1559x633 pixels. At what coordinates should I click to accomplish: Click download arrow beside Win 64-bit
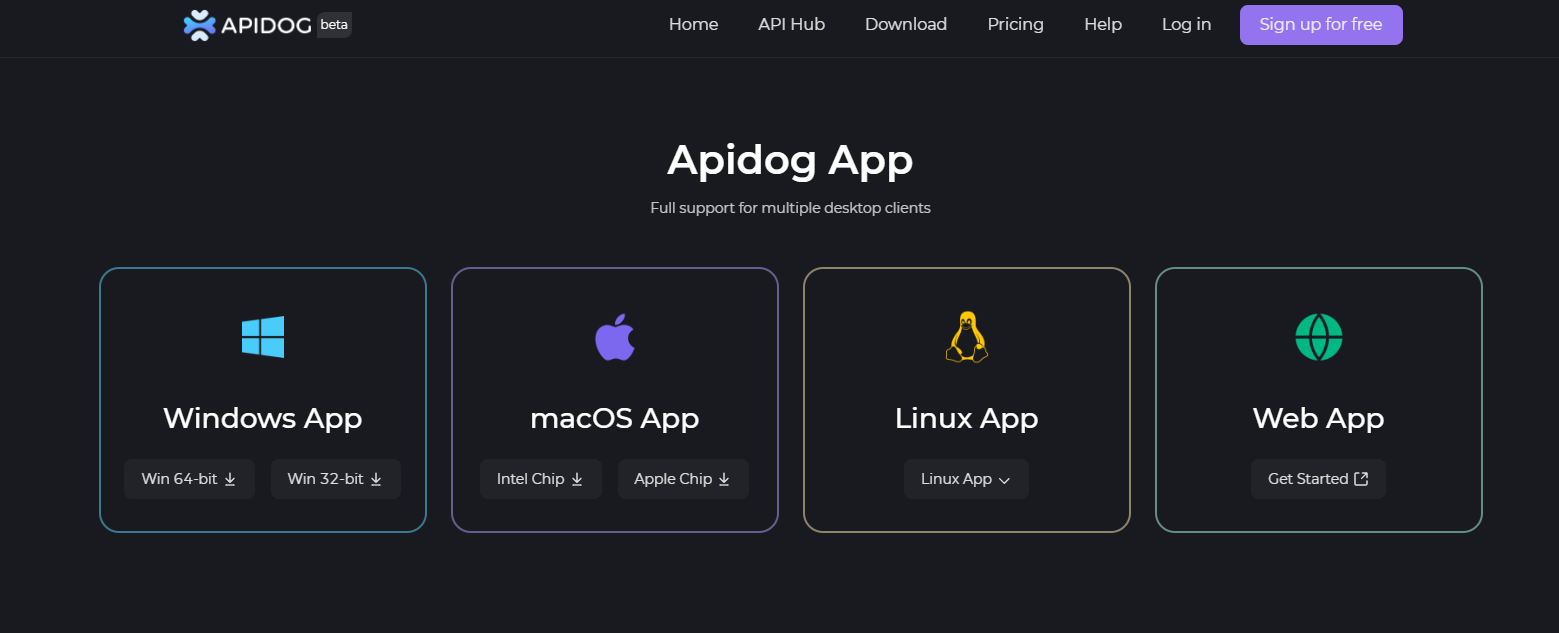[x=230, y=479]
